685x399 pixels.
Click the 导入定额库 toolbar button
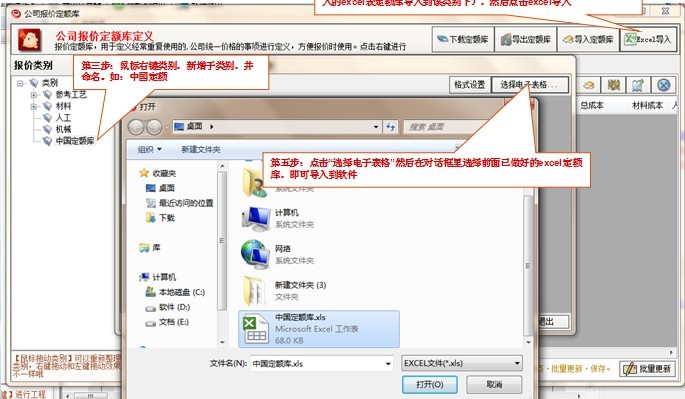[588, 39]
